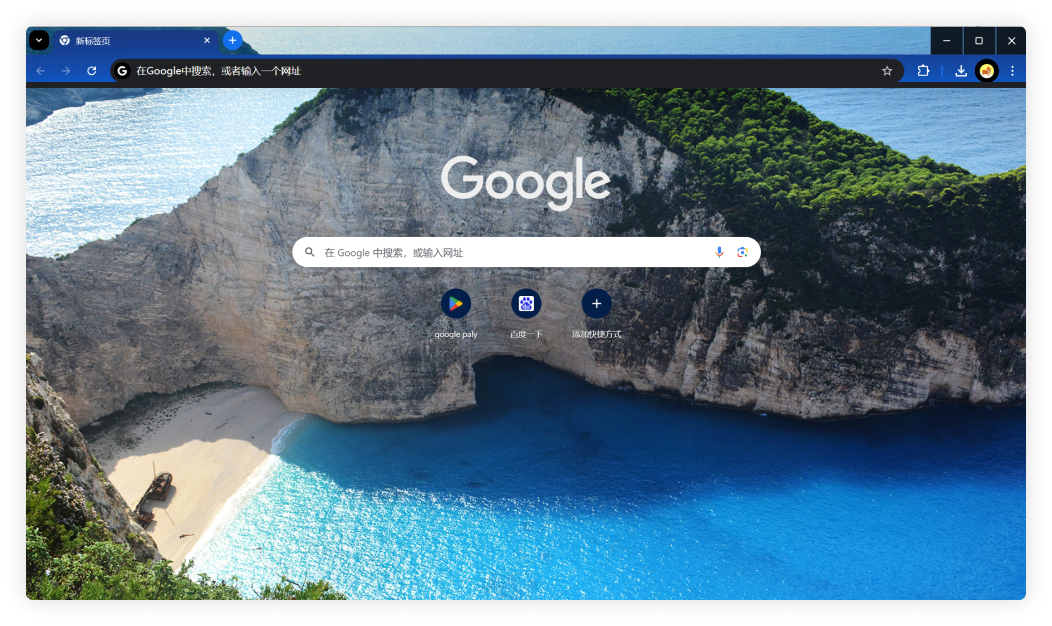This screenshot has height=626, width=1052.
Task: Open the google paly shortcut
Action: pos(456,304)
